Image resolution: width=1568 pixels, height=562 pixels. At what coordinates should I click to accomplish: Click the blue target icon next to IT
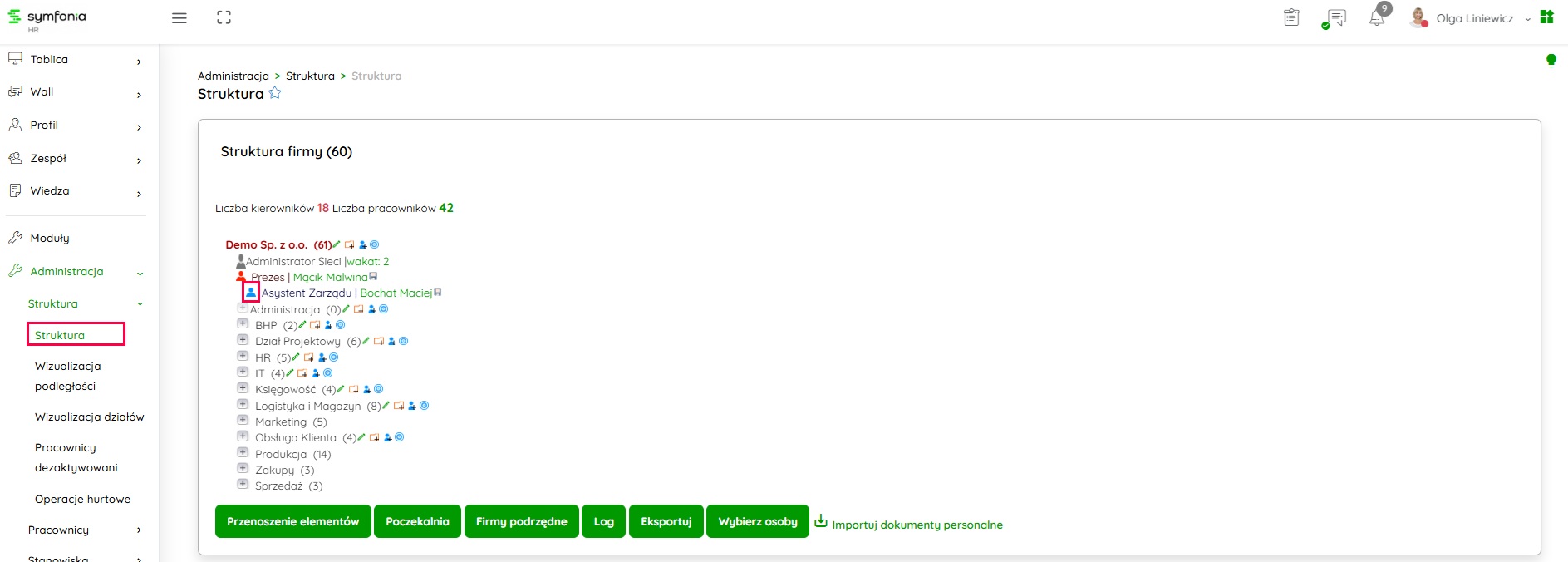(328, 373)
